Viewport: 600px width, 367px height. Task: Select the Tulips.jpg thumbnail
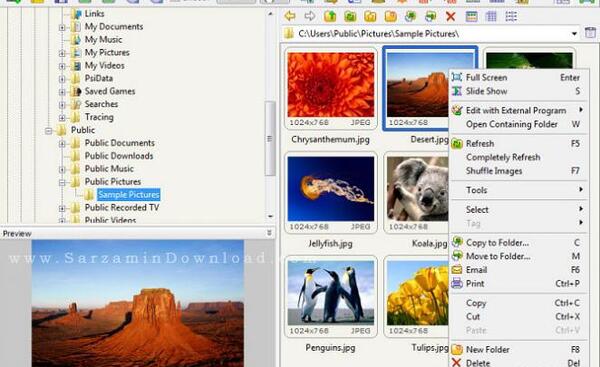click(417, 293)
